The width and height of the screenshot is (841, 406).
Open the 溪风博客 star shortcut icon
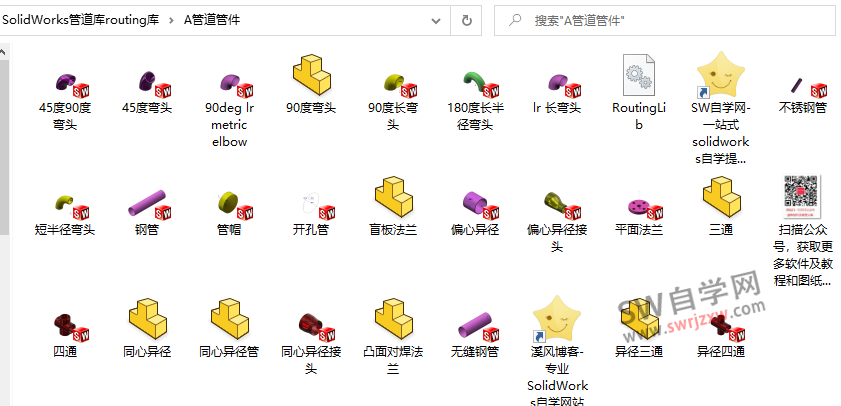pyautogui.click(x=557, y=319)
